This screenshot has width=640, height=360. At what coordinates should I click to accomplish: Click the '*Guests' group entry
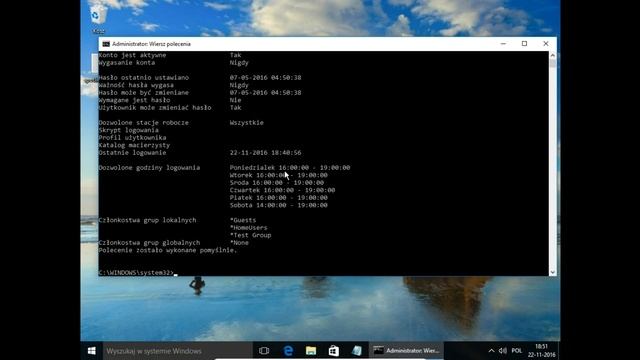pyautogui.click(x=243, y=220)
